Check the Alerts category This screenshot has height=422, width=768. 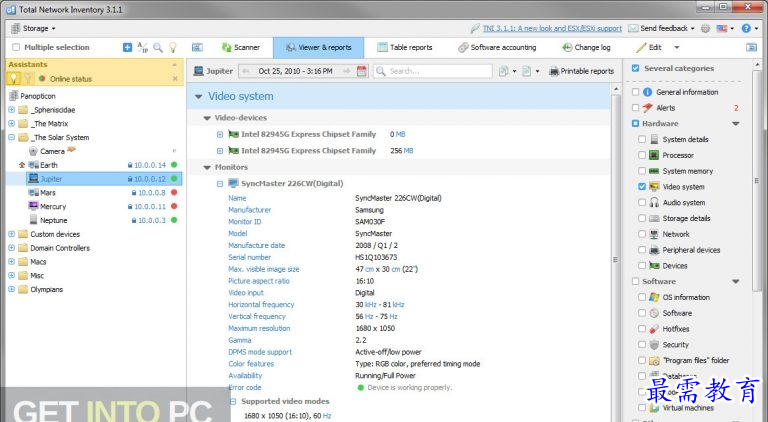click(x=635, y=108)
